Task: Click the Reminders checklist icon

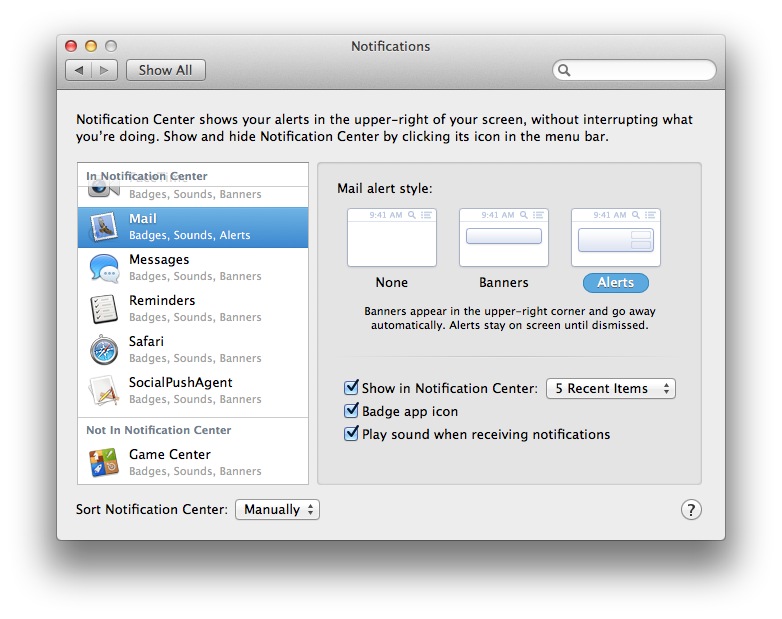Action: pos(104,309)
